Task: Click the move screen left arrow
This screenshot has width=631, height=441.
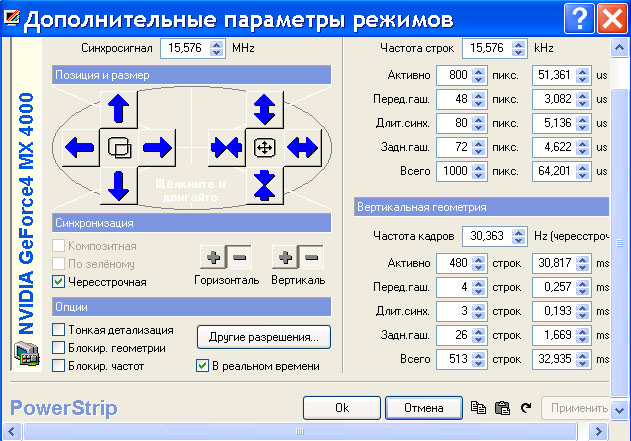Action: click(79, 148)
